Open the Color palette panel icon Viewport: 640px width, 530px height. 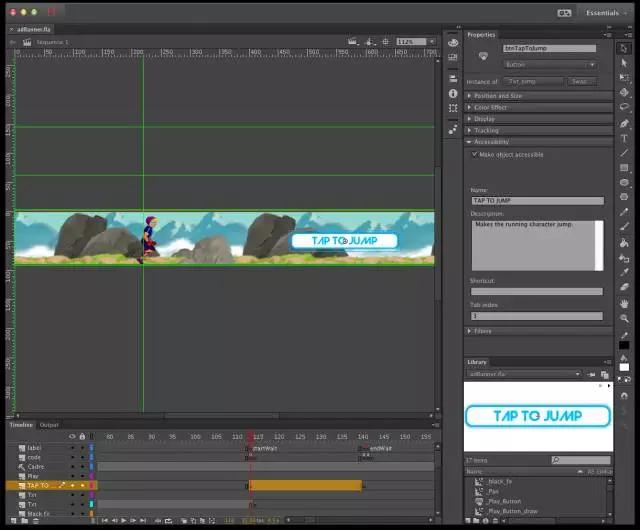point(453,42)
